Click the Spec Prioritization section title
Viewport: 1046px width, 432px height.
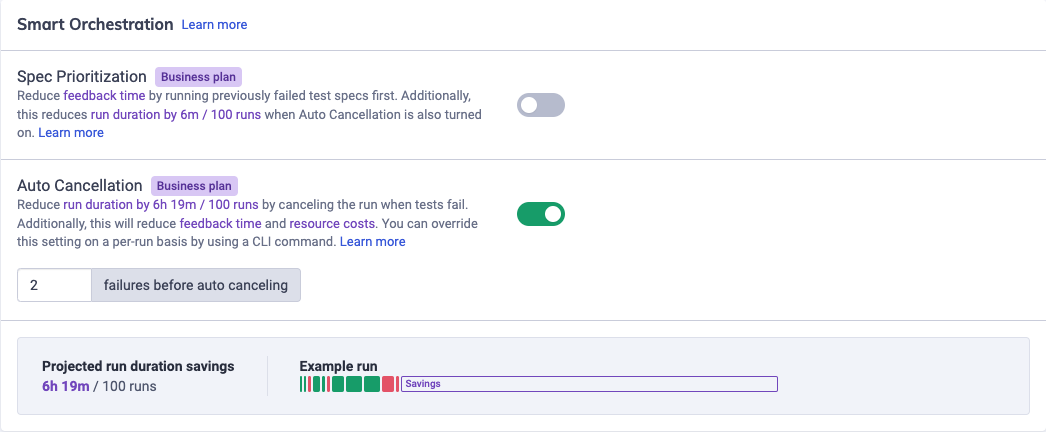pos(82,77)
